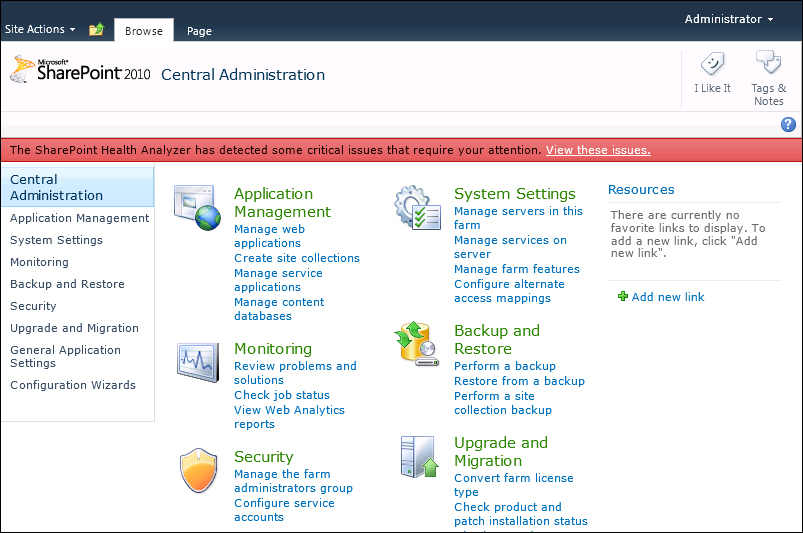Open the Monitoring heading link
Image resolution: width=803 pixels, height=533 pixels.
pyautogui.click(x=273, y=349)
